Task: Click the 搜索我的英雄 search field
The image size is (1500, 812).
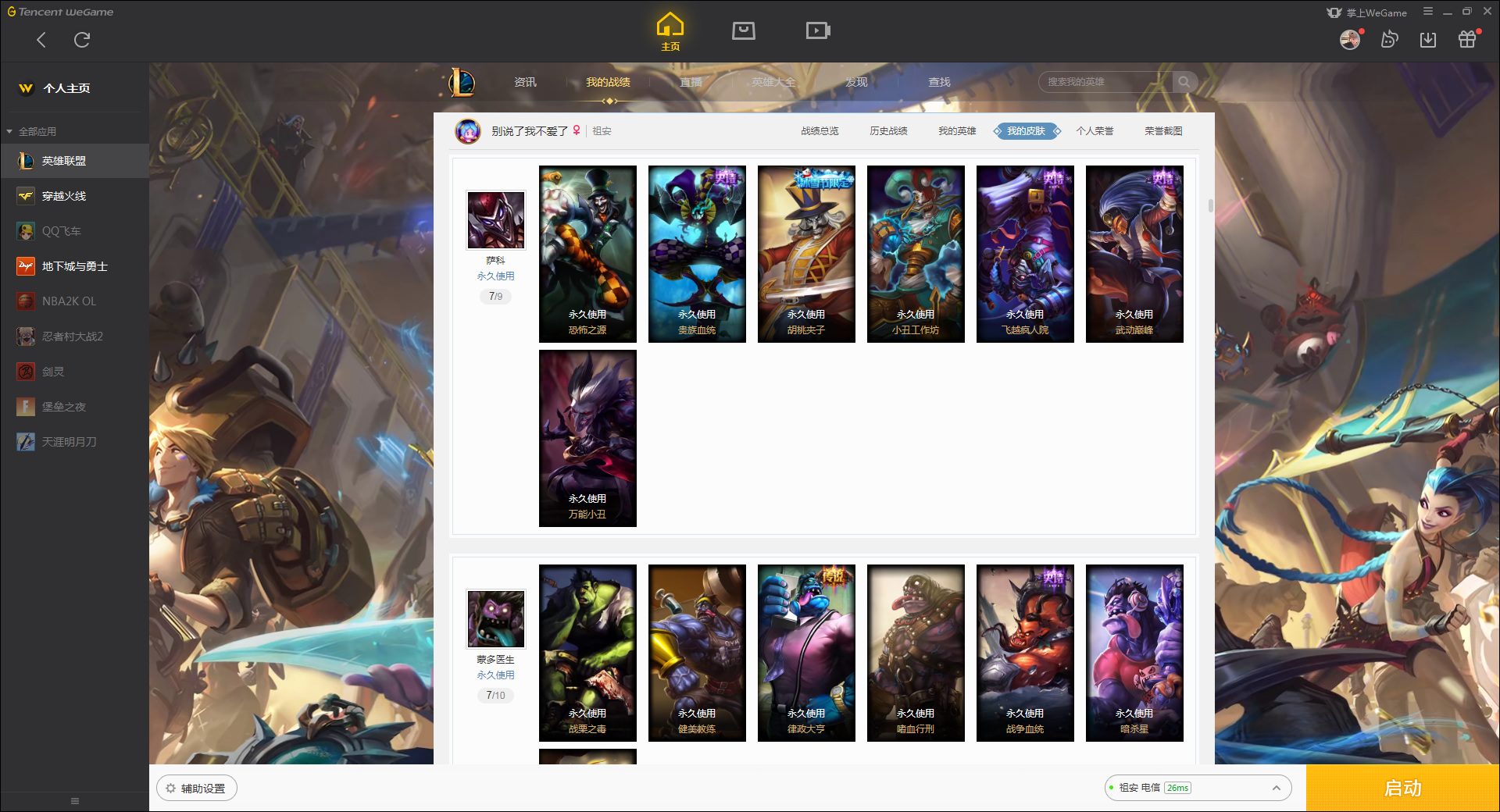Action: [1105, 82]
